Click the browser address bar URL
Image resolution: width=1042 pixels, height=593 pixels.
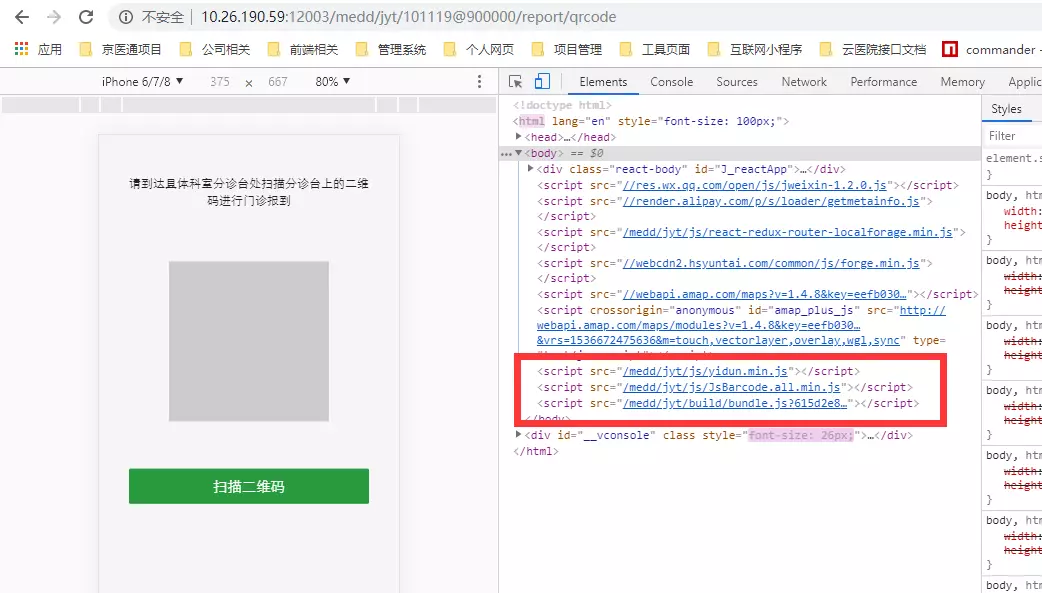(x=409, y=17)
